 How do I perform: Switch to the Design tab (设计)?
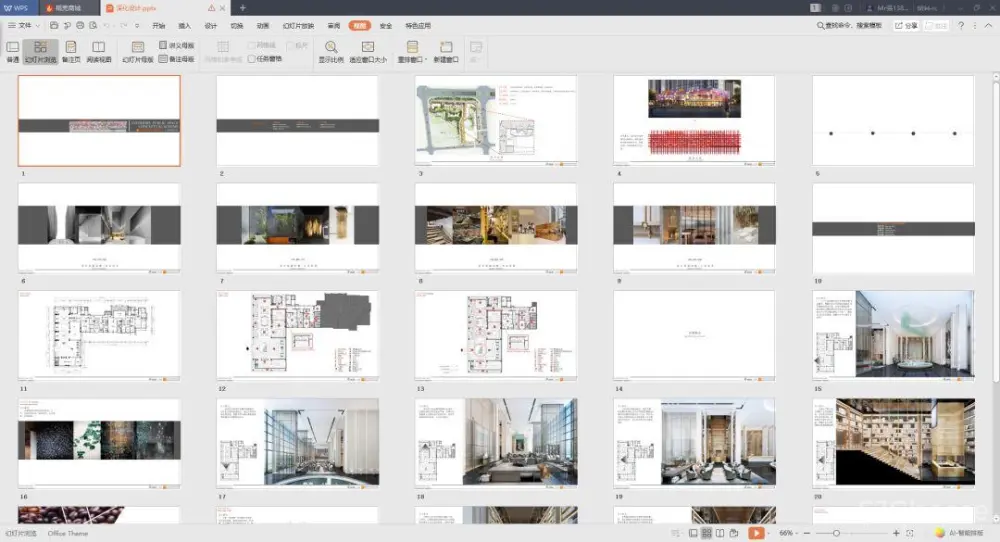210,25
